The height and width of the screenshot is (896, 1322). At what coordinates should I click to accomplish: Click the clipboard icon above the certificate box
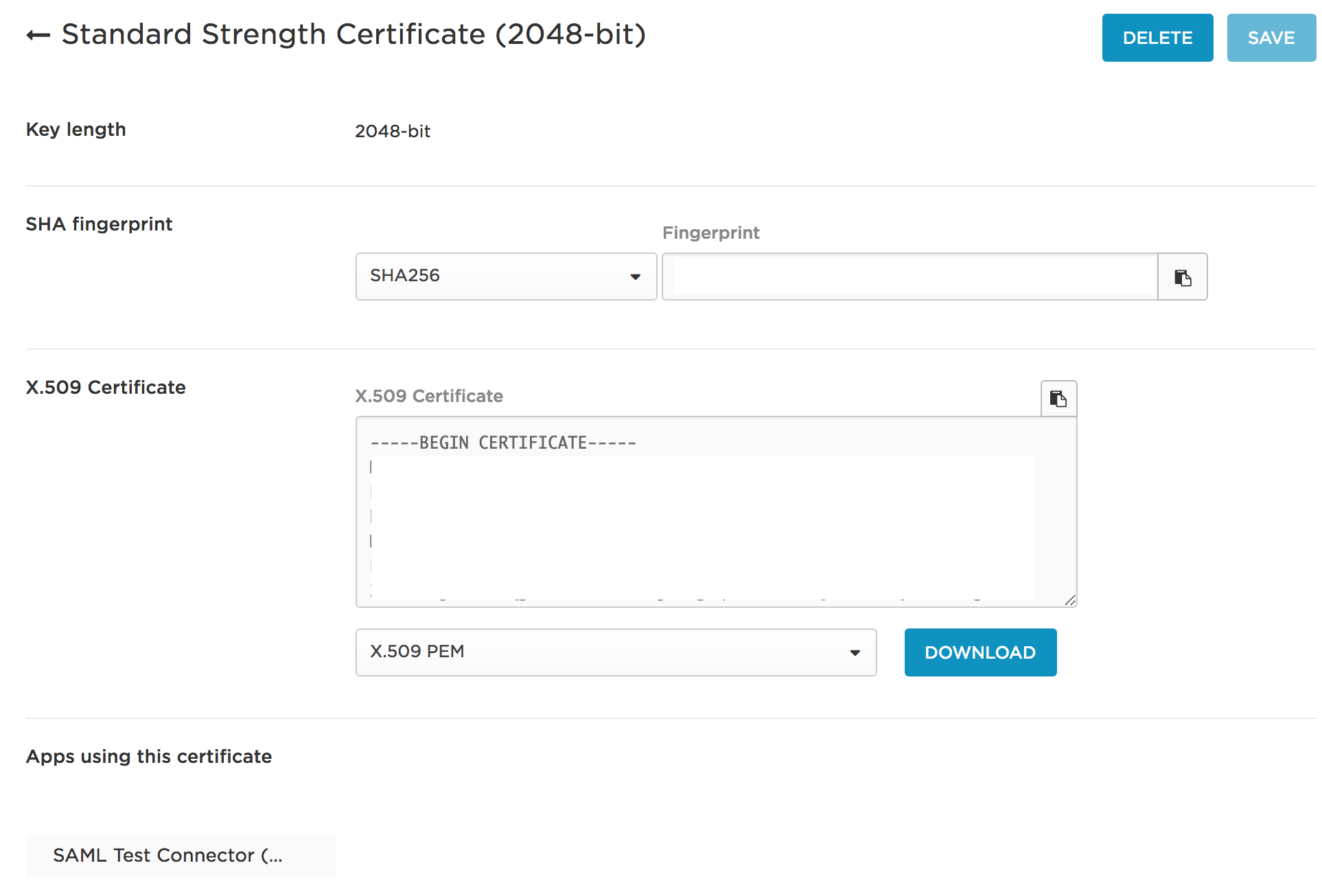point(1058,399)
